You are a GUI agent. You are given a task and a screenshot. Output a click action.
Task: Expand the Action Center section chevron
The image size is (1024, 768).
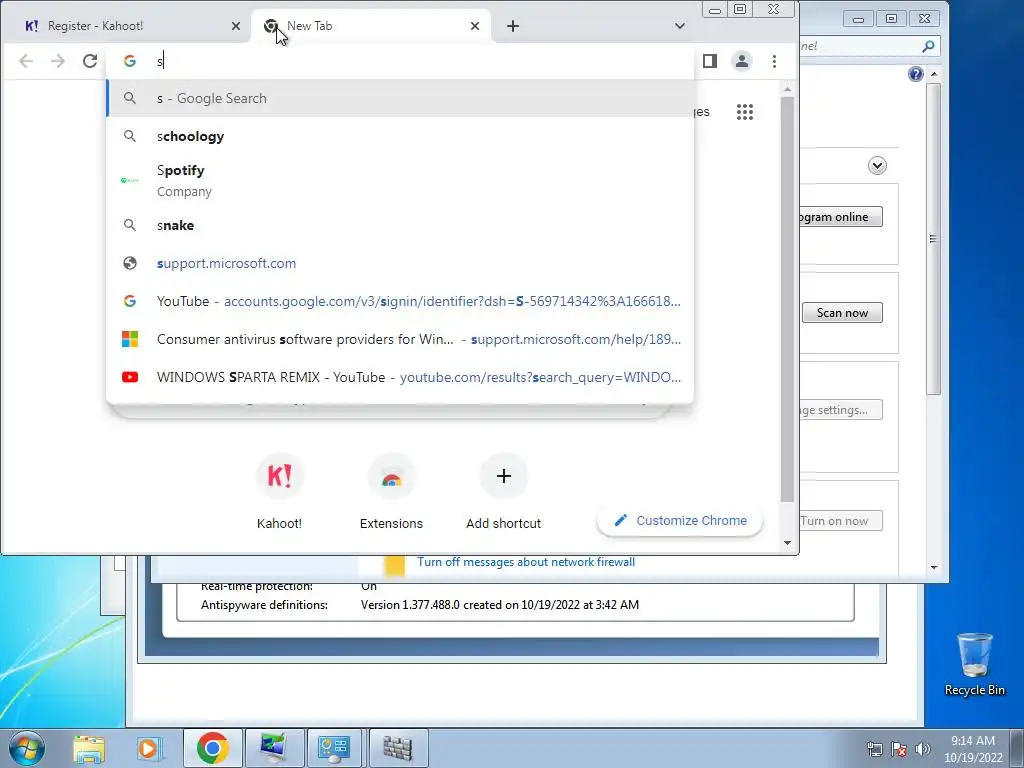point(877,165)
